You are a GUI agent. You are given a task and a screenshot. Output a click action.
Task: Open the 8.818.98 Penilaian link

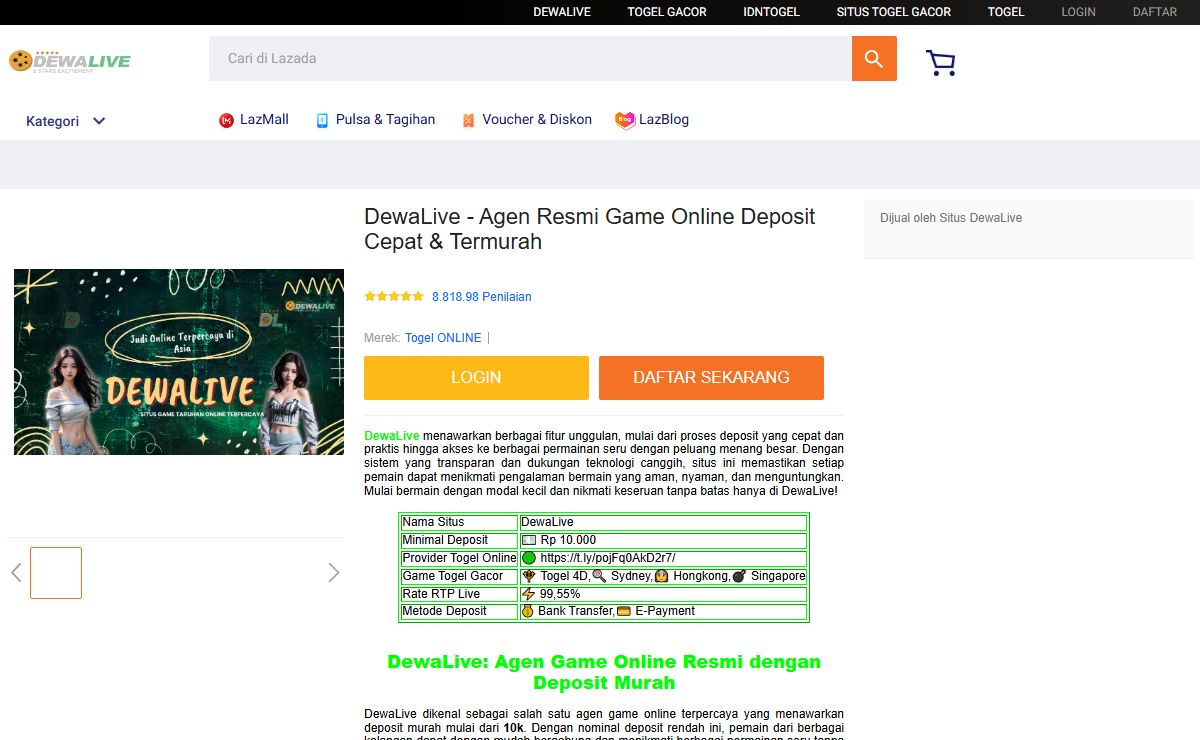[x=482, y=297]
